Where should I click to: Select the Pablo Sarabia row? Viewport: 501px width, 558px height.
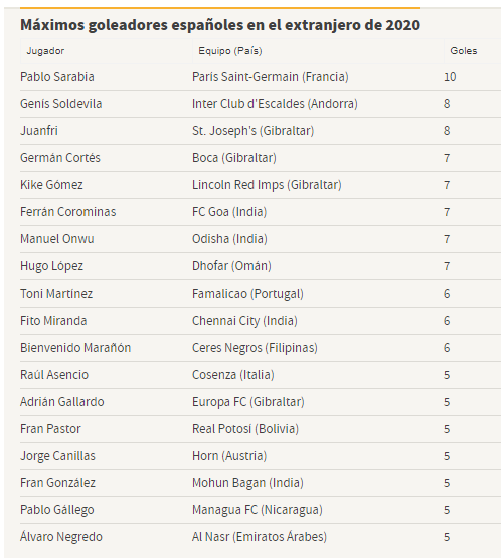click(260, 77)
